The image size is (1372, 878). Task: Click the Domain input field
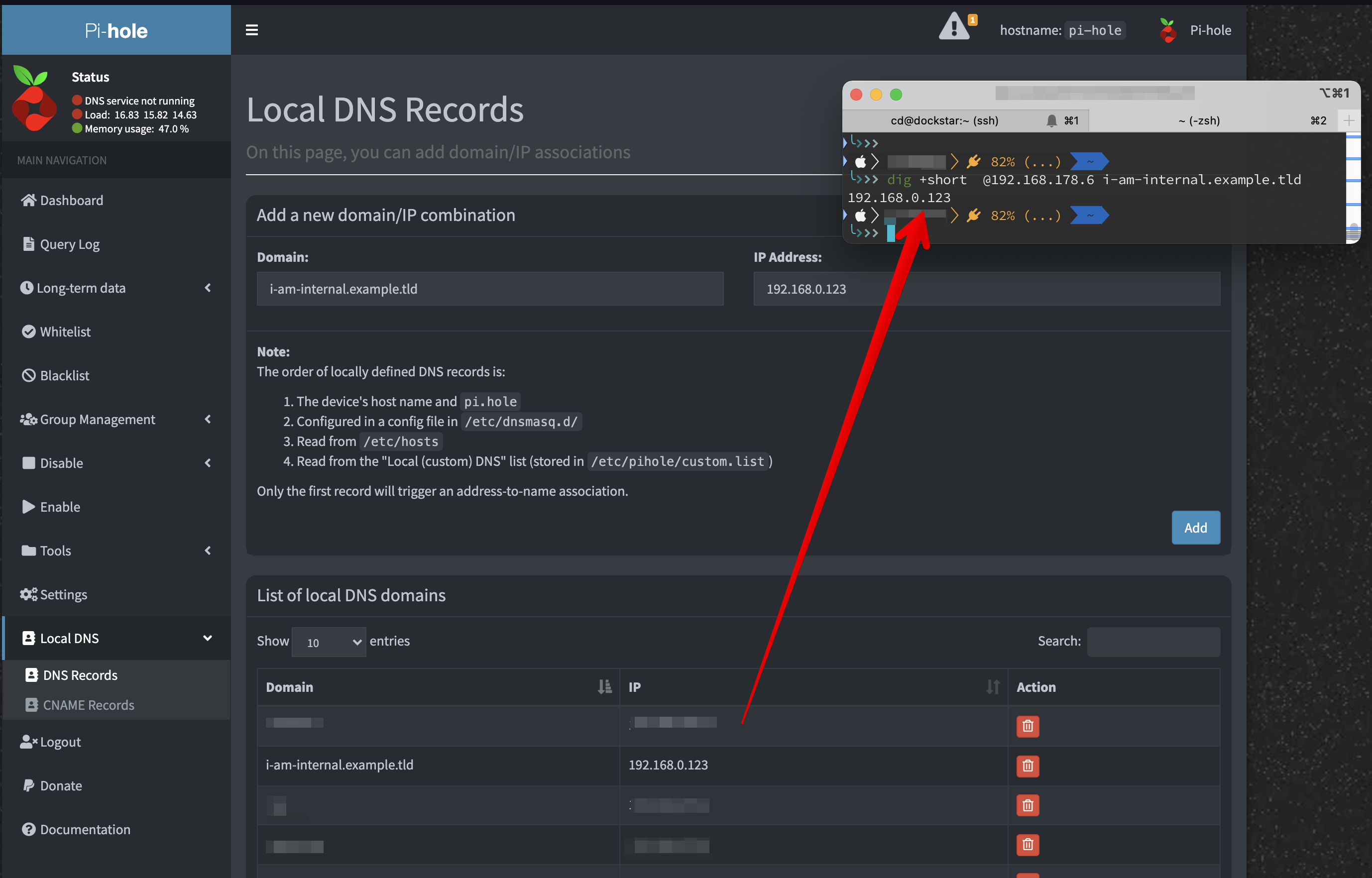490,289
